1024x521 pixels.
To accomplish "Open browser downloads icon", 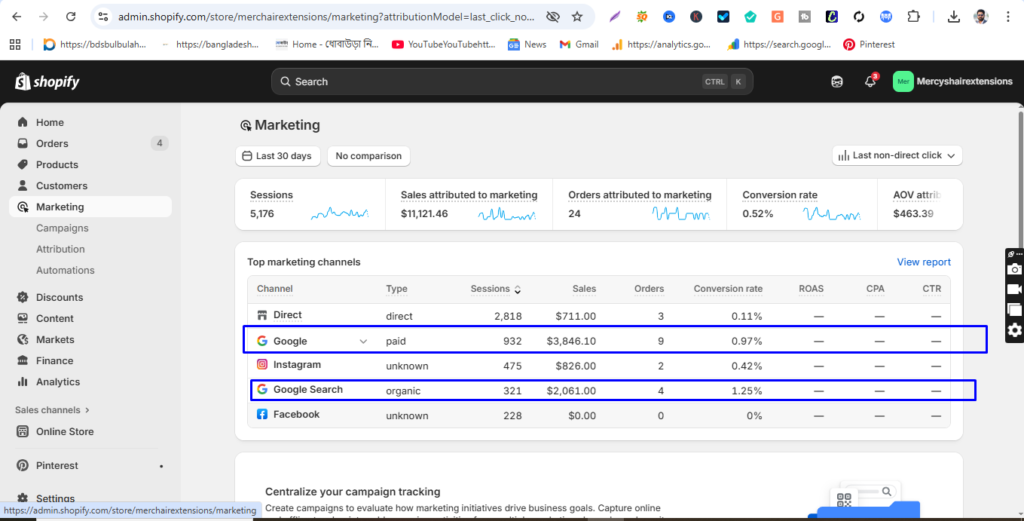I will 953,17.
